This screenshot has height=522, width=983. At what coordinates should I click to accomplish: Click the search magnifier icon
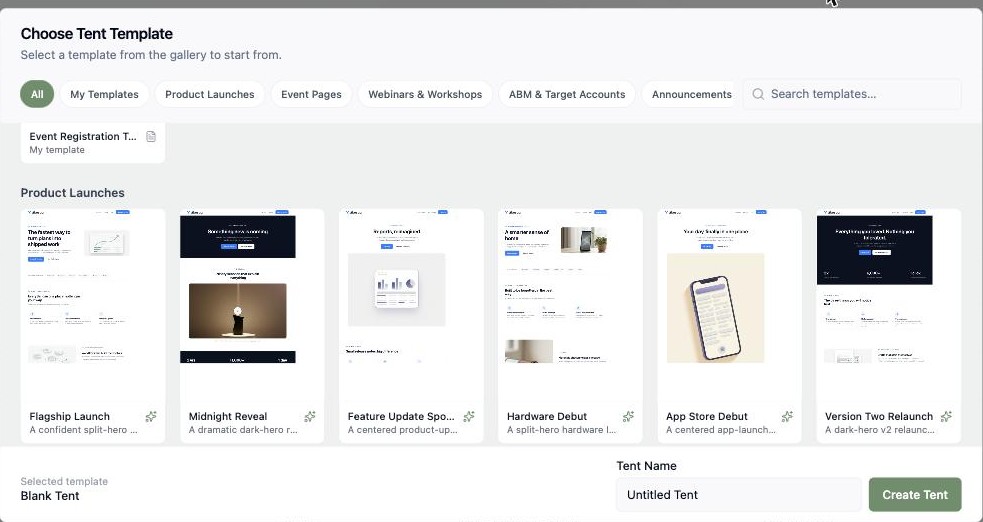(758, 94)
